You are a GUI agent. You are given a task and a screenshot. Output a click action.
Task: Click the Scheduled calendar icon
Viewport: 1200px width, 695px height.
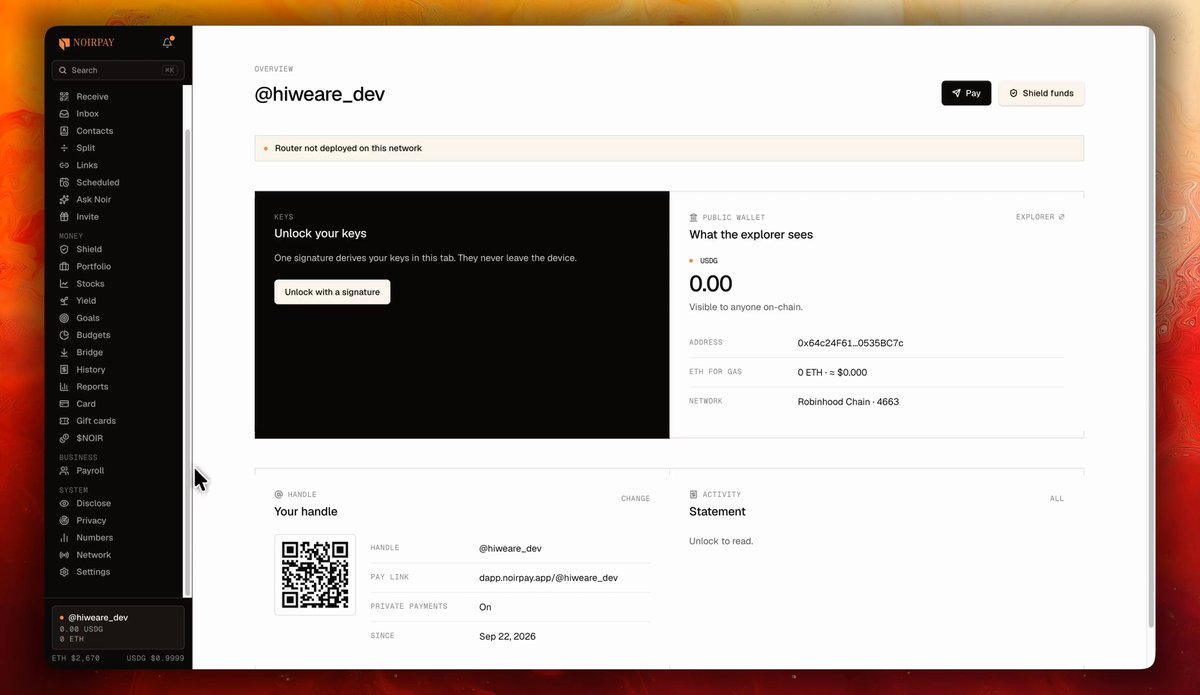64,182
